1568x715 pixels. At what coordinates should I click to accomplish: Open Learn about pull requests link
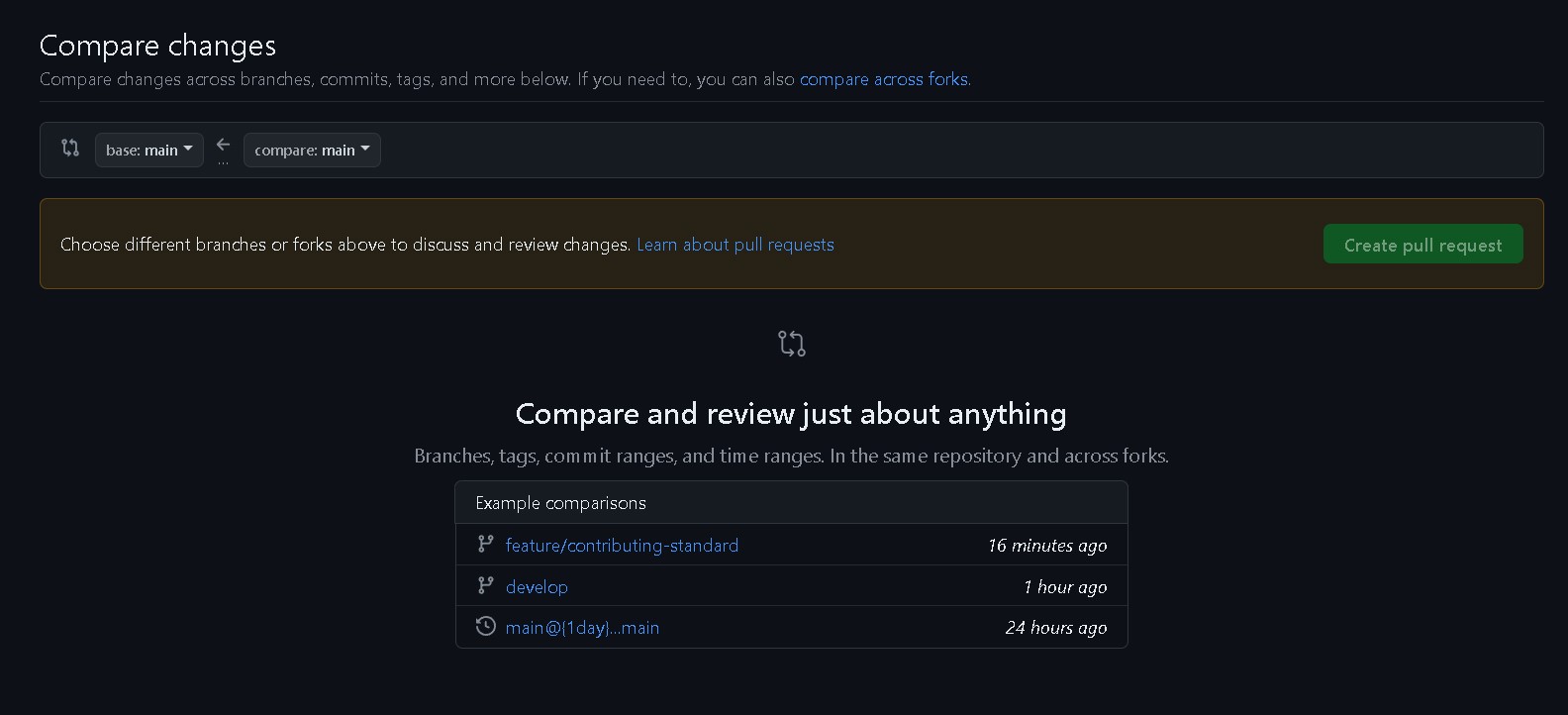click(x=735, y=245)
